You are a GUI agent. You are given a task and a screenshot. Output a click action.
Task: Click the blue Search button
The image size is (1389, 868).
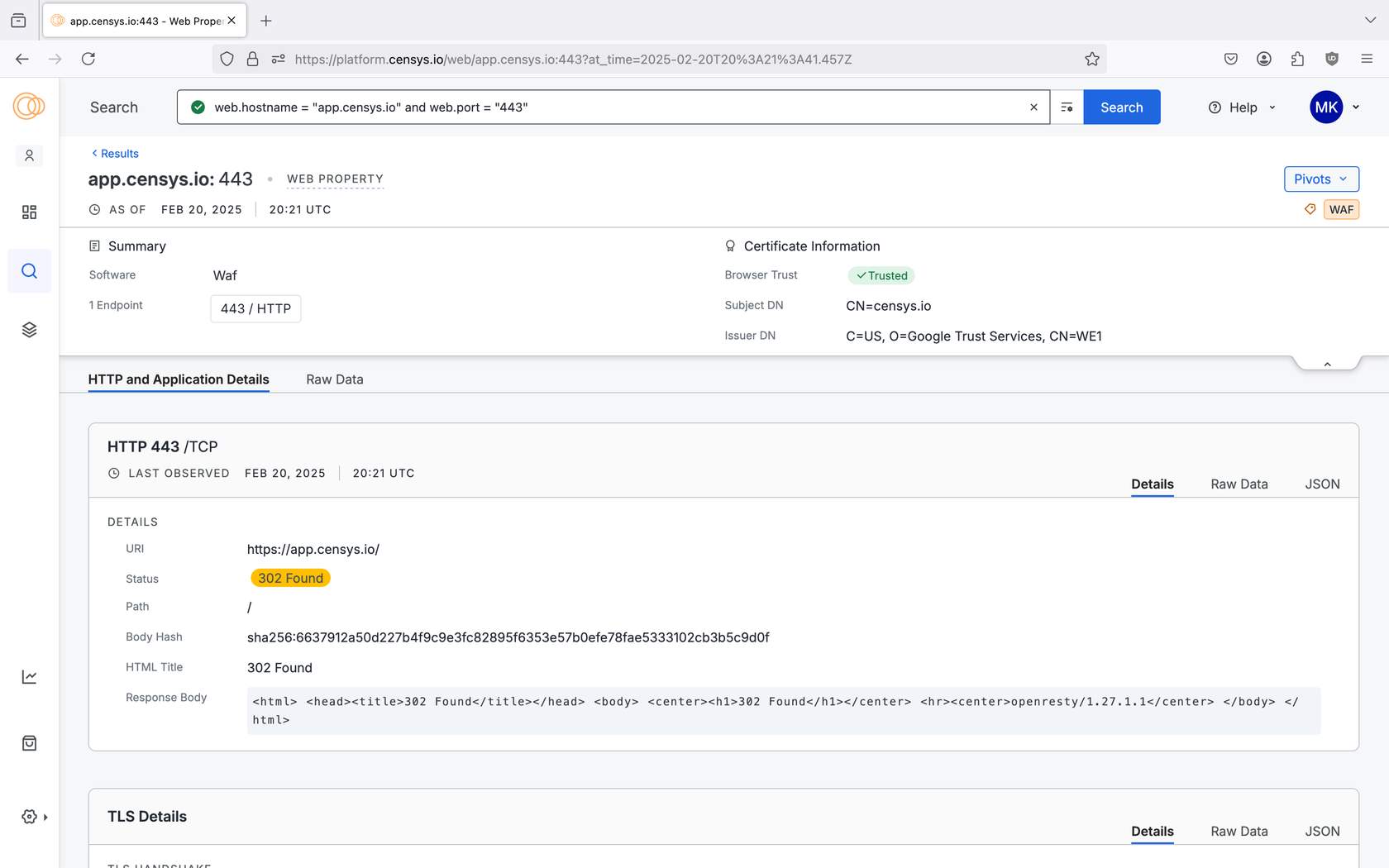pyautogui.click(x=1122, y=107)
